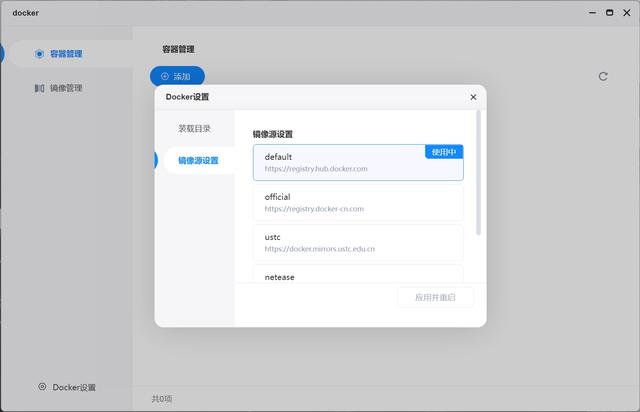This screenshot has height=412, width=640.
Task: Click the image management sidebar icon
Action: coord(39,88)
